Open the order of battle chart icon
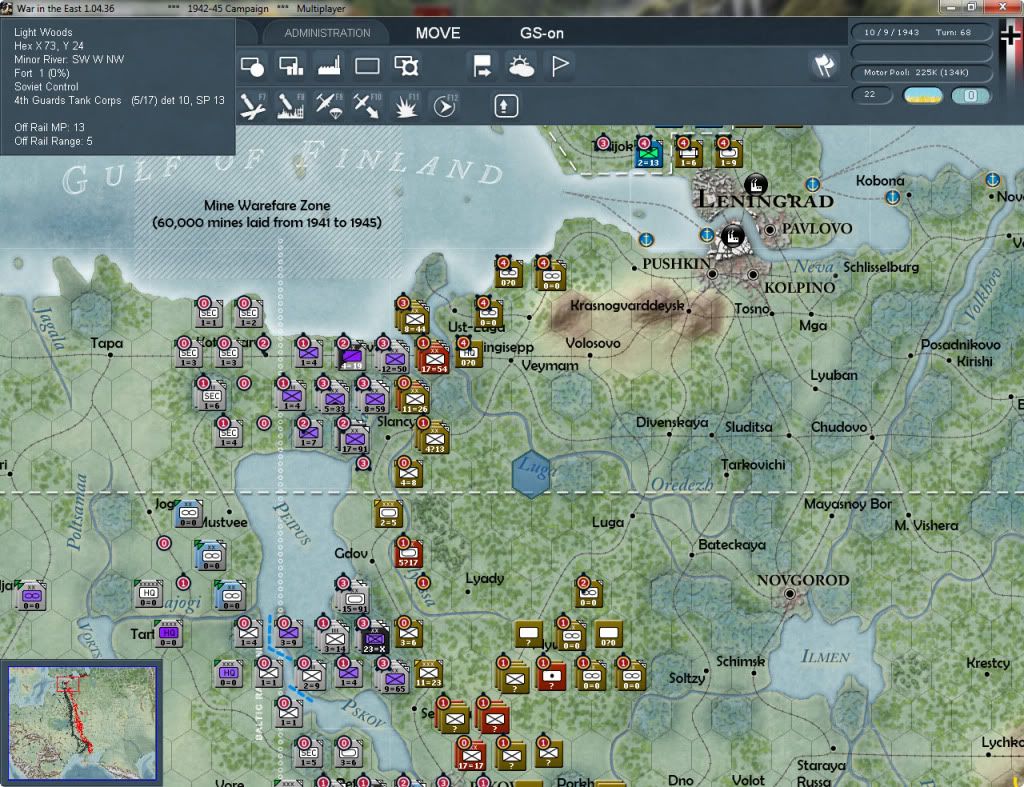The image size is (1024, 787). [x=291, y=67]
